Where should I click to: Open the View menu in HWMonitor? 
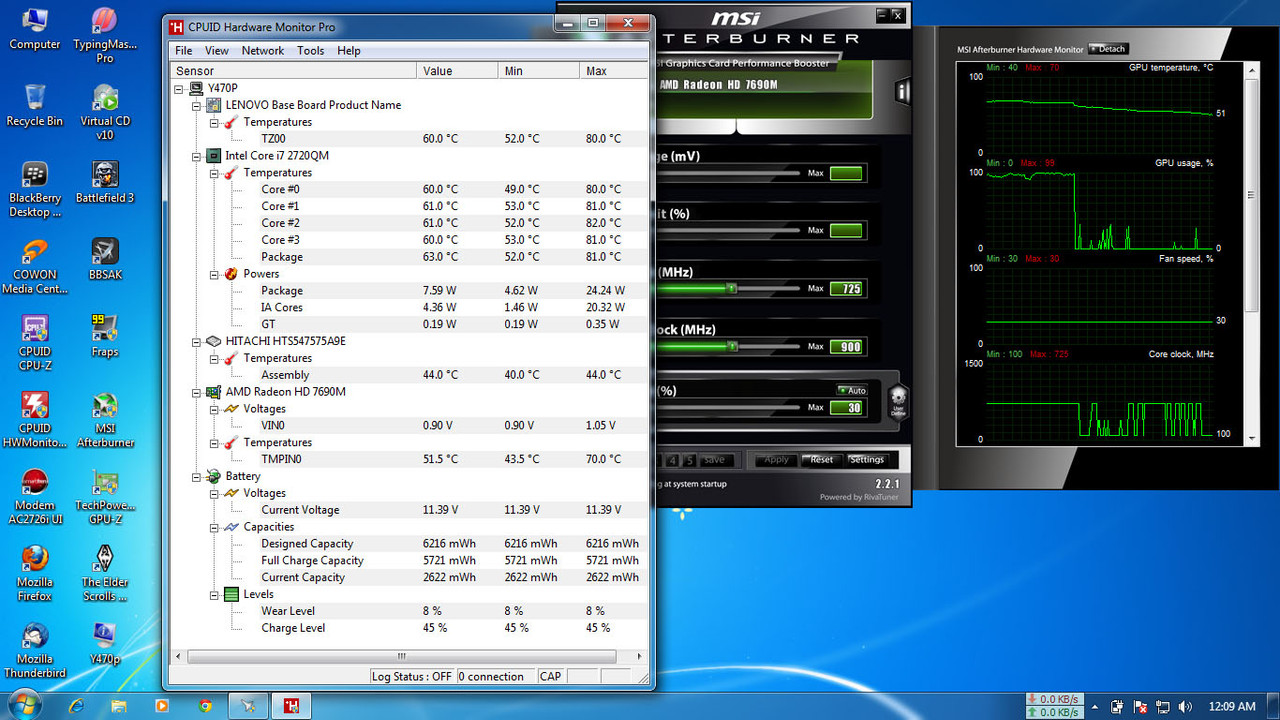217,50
